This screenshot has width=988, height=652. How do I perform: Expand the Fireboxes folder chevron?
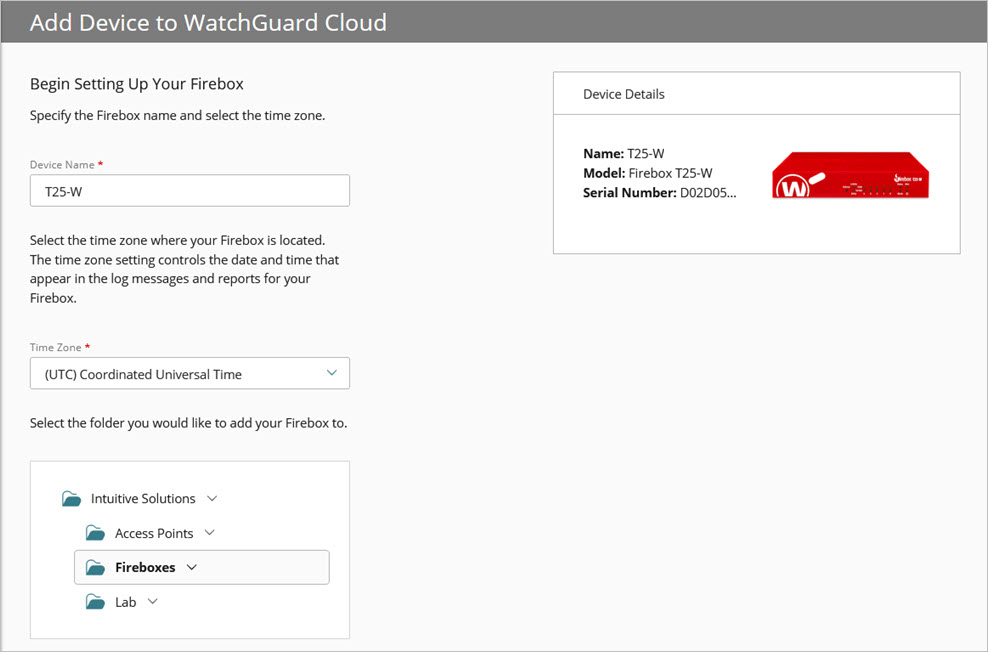pyautogui.click(x=192, y=567)
